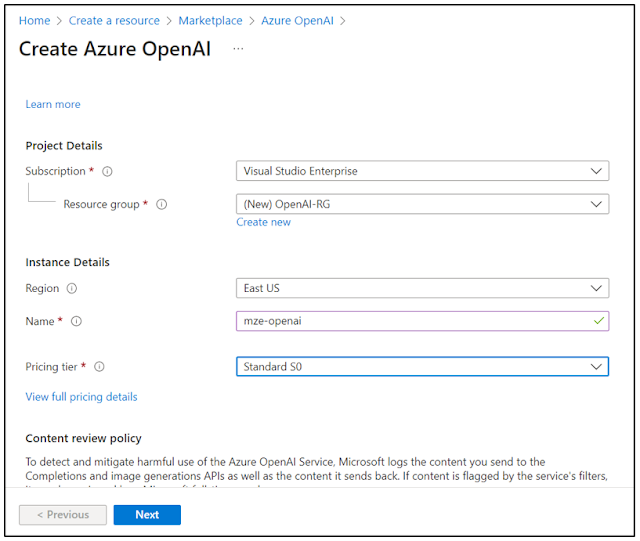Click the Subscription info icon
Viewport: 640px width, 541px height.
coord(107,171)
